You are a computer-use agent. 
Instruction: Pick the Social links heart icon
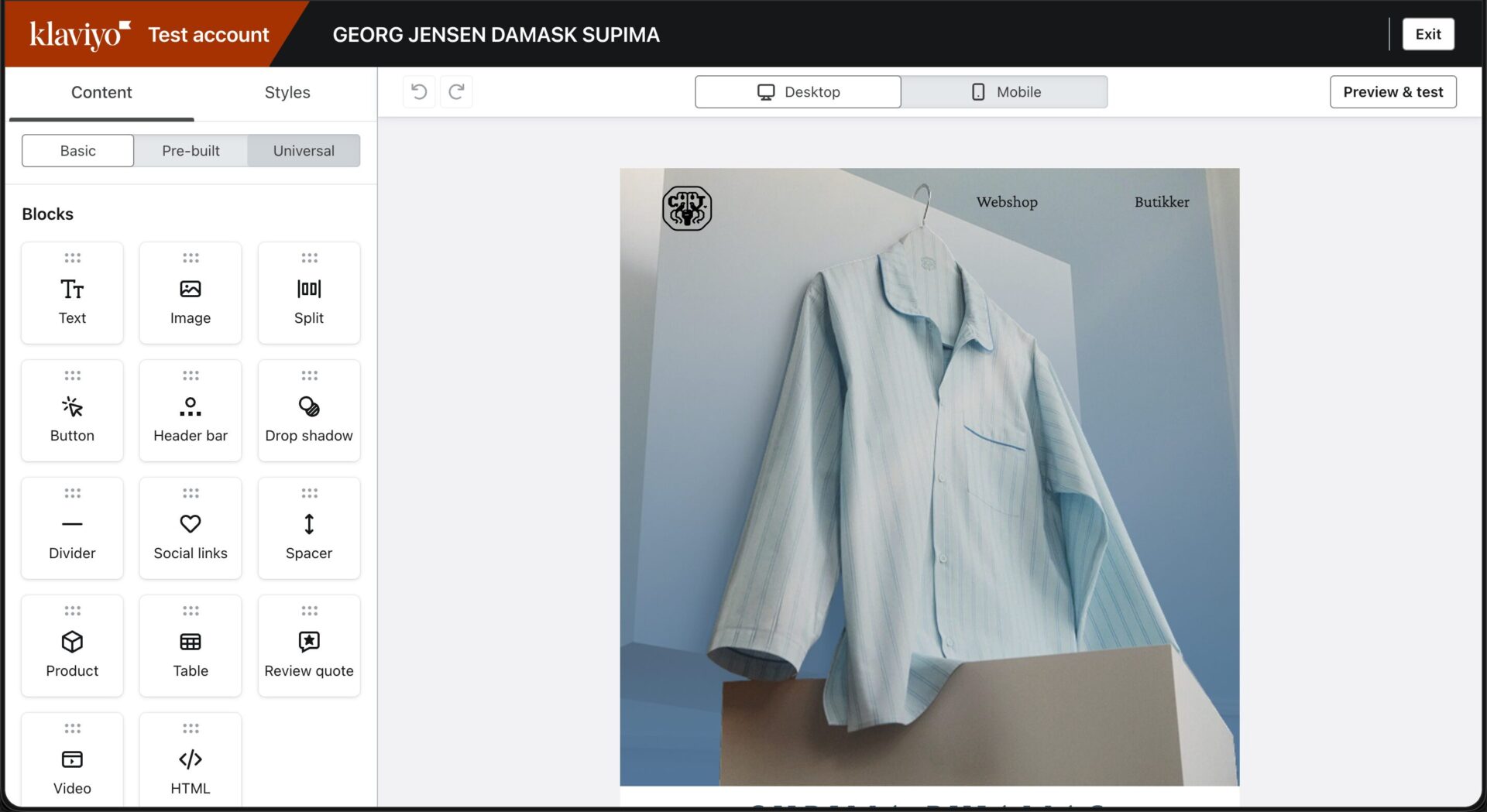pyautogui.click(x=191, y=524)
